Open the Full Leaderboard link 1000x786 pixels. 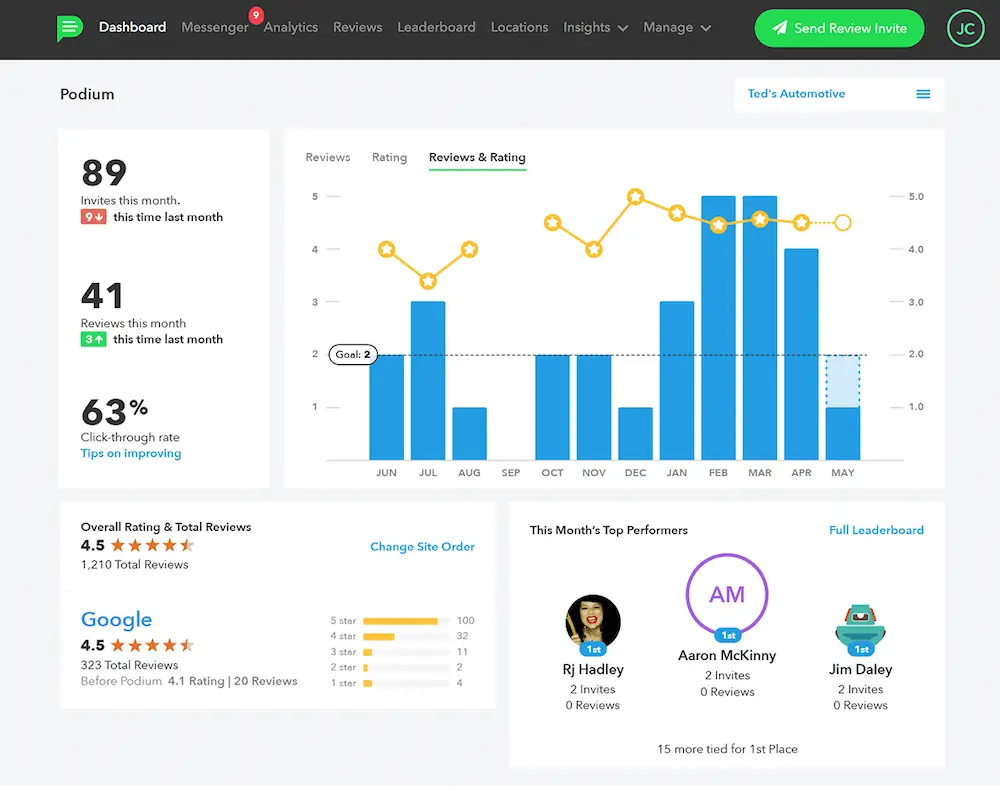pos(876,530)
